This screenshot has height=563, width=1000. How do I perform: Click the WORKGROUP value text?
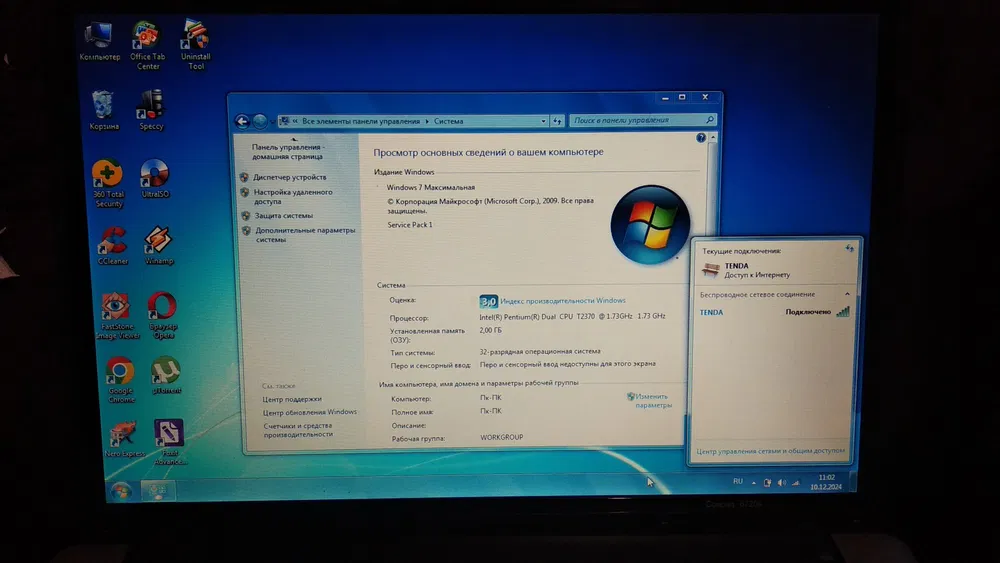click(501, 437)
